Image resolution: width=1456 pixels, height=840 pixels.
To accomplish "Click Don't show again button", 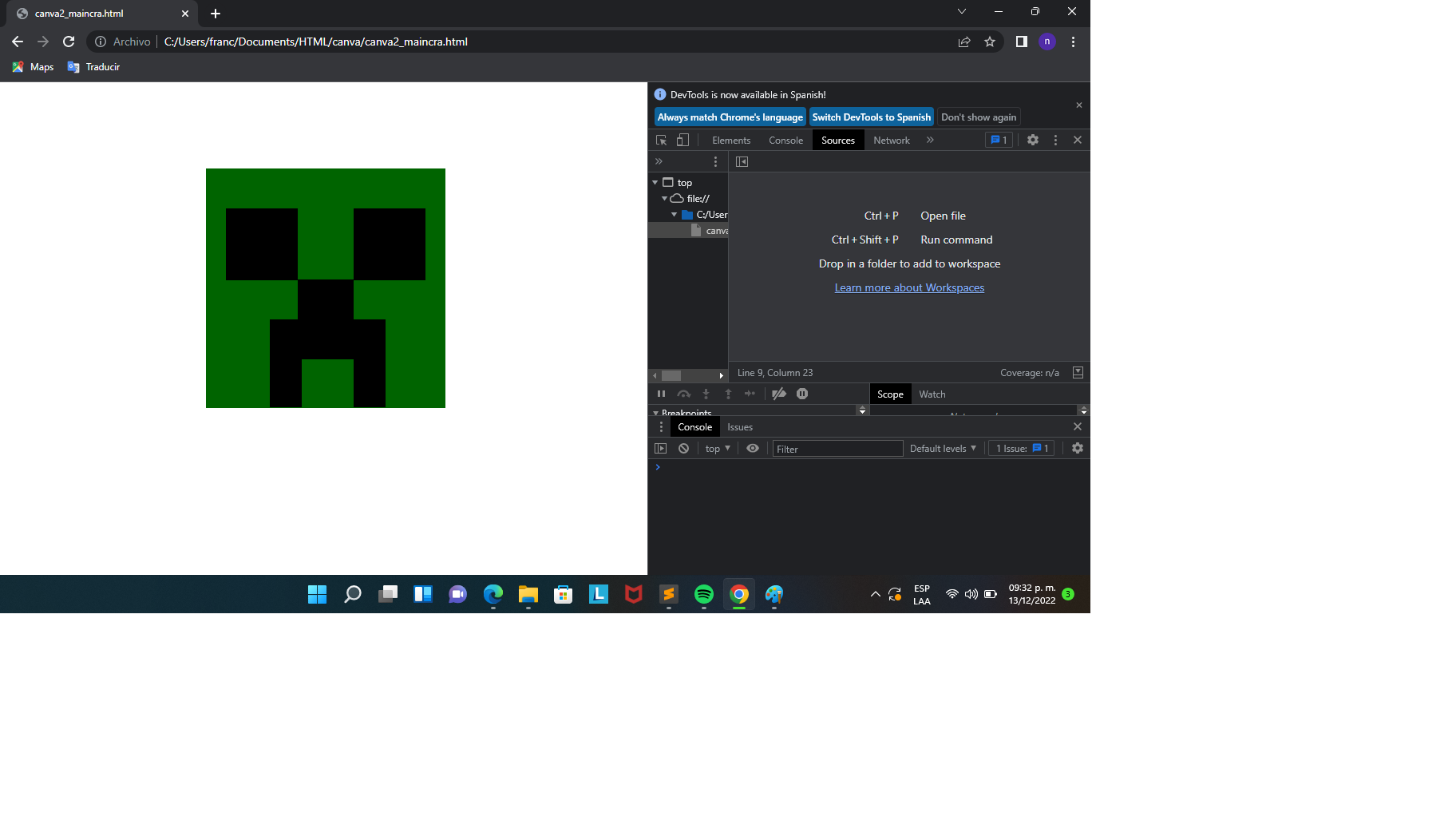I will tap(979, 117).
